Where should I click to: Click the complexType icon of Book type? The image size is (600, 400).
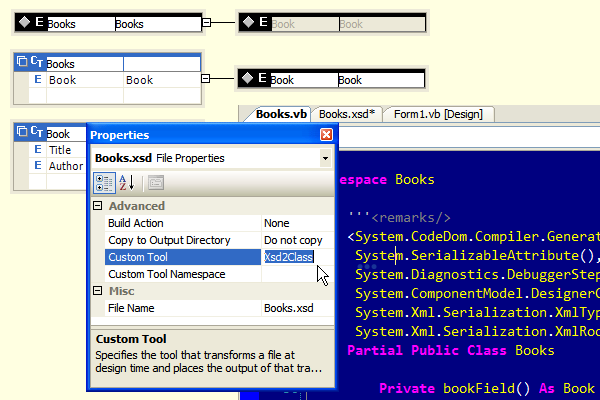pyautogui.click(x=22, y=131)
